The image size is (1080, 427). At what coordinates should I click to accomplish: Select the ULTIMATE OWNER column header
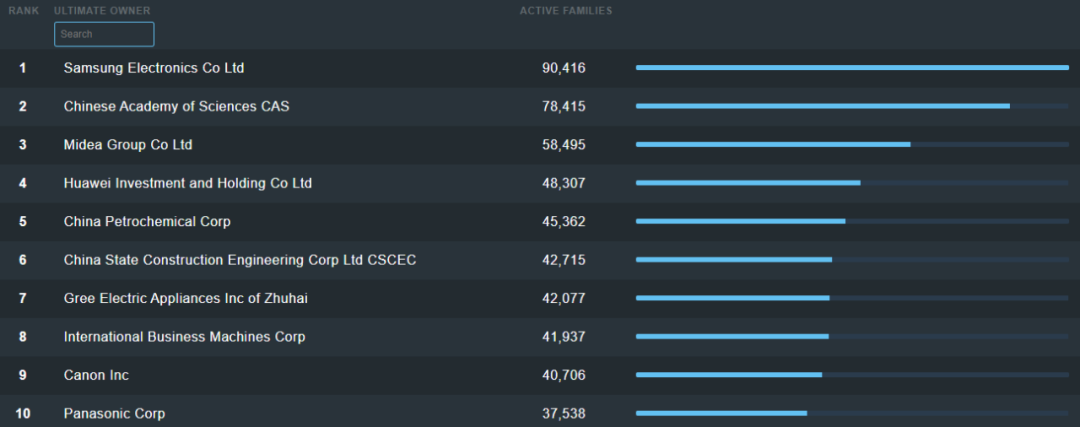point(102,11)
